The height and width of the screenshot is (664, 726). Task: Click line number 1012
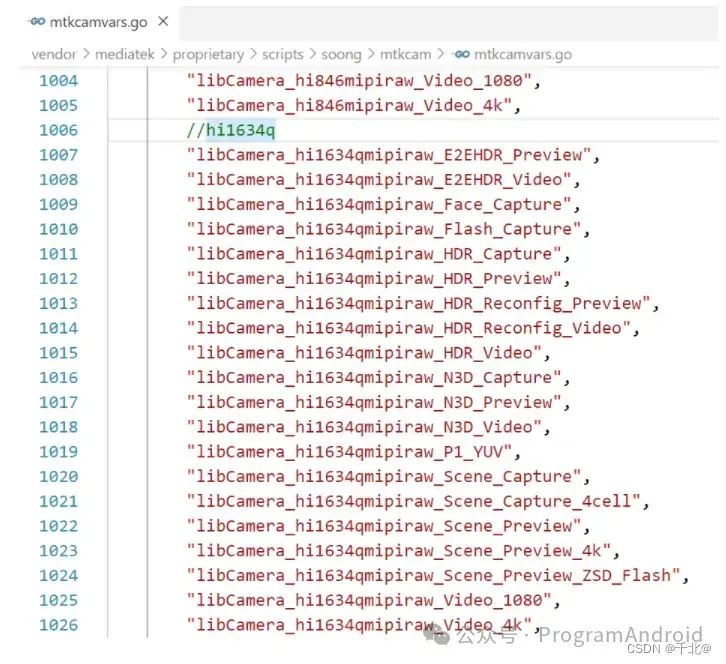click(58, 279)
